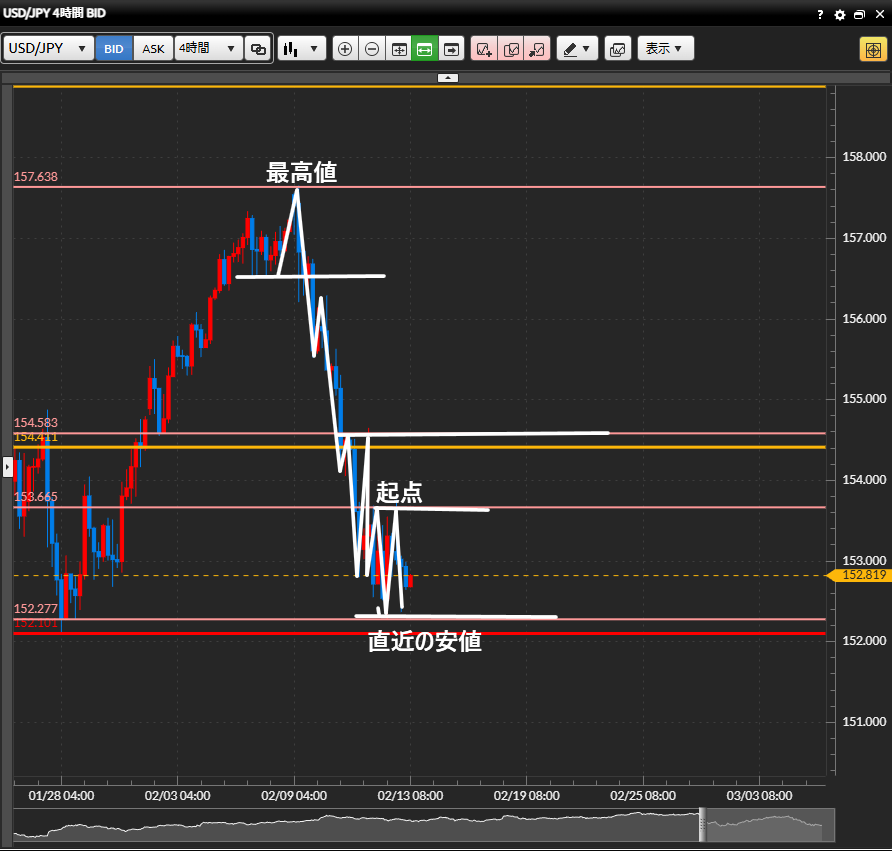Click the range slider handle in overview chart
The image size is (892, 851).
(x=702, y=824)
